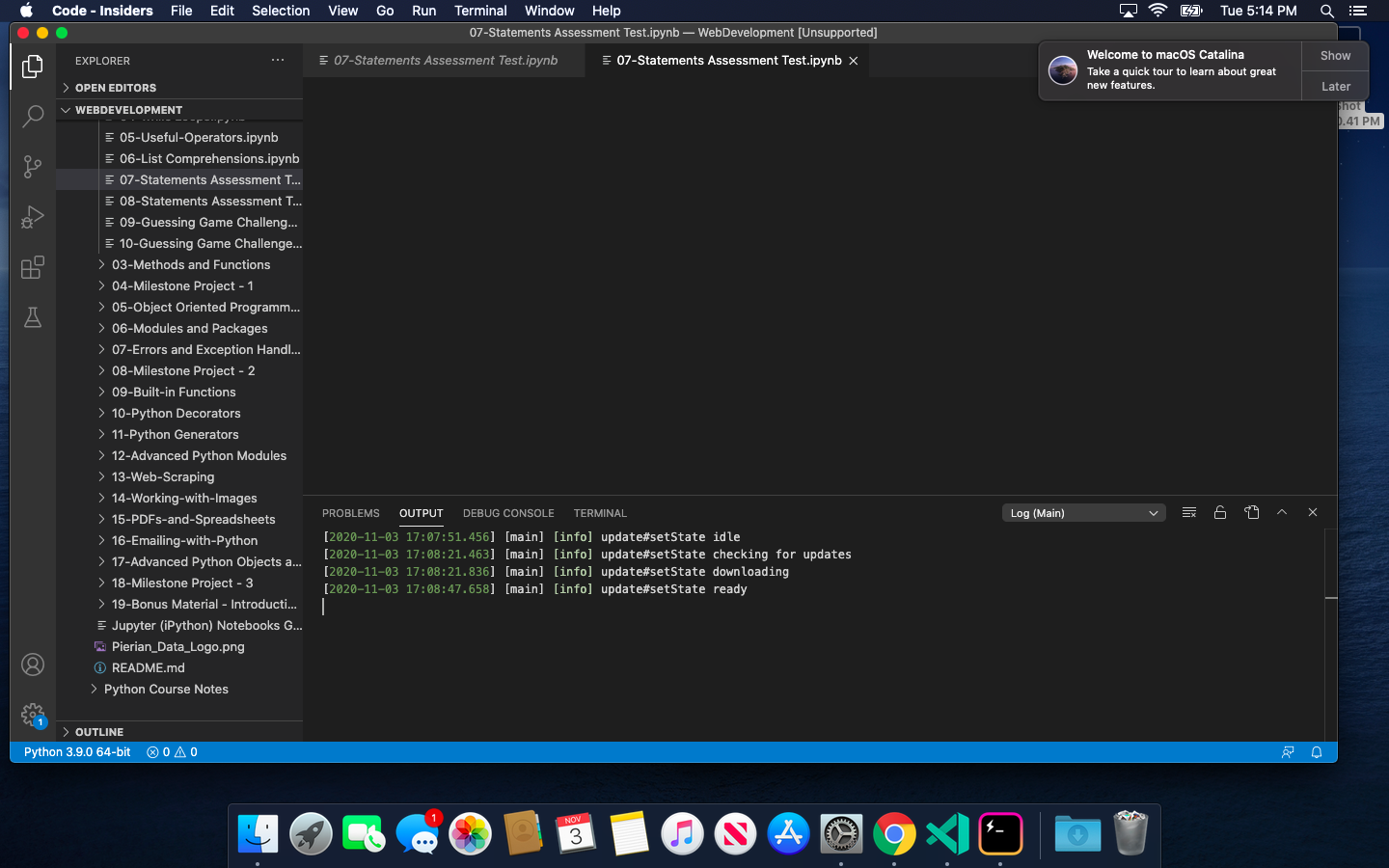Viewport: 1389px width, 868px height.
Task: Toggle the Output lock auto-scroll button
Action: point(1220,512)
